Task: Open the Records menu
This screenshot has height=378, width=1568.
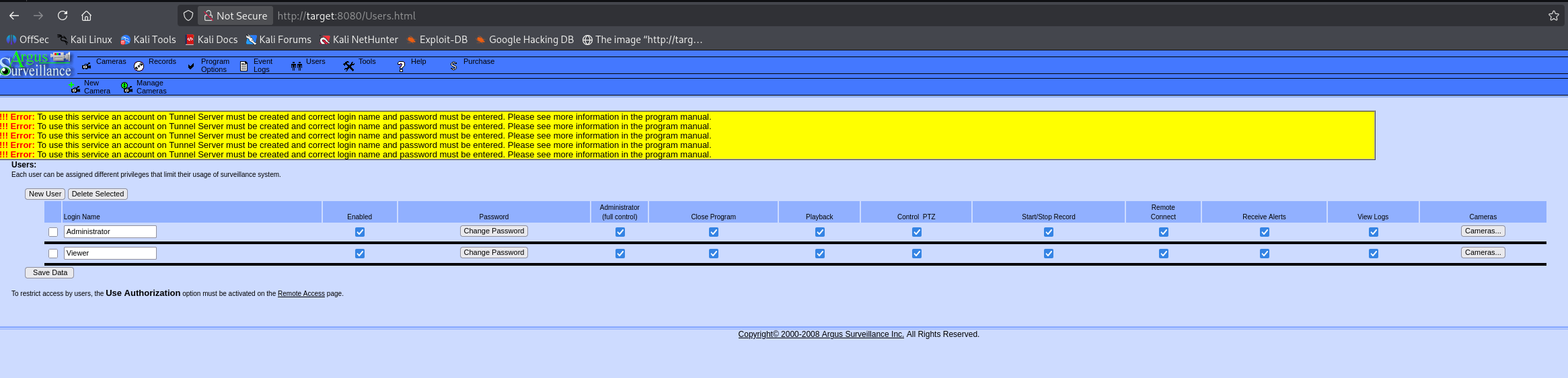Action: coord(162,61)
